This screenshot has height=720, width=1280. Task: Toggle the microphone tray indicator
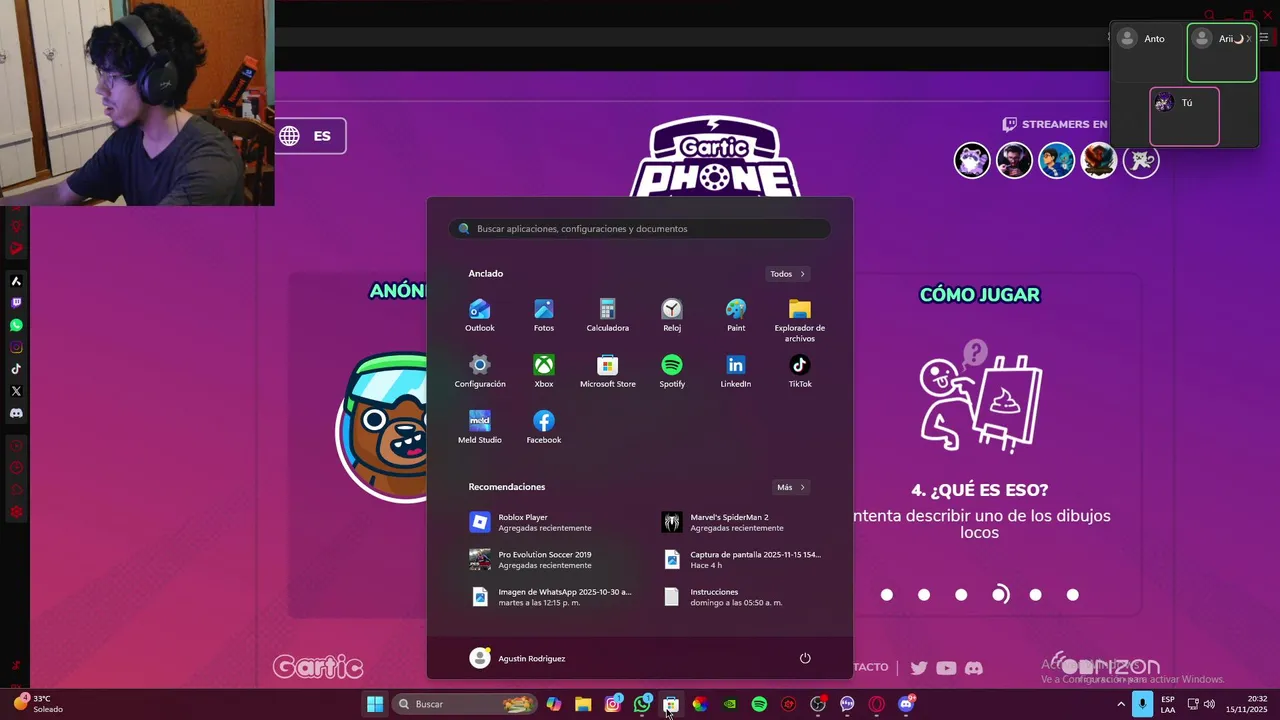(x=1142, y=704)
